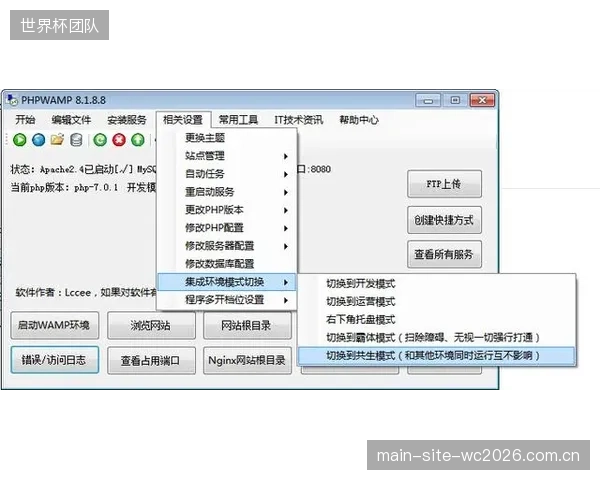600x480 pixels.
Task: Open the IT技术资讯 menu
Action: pos(299,120)
